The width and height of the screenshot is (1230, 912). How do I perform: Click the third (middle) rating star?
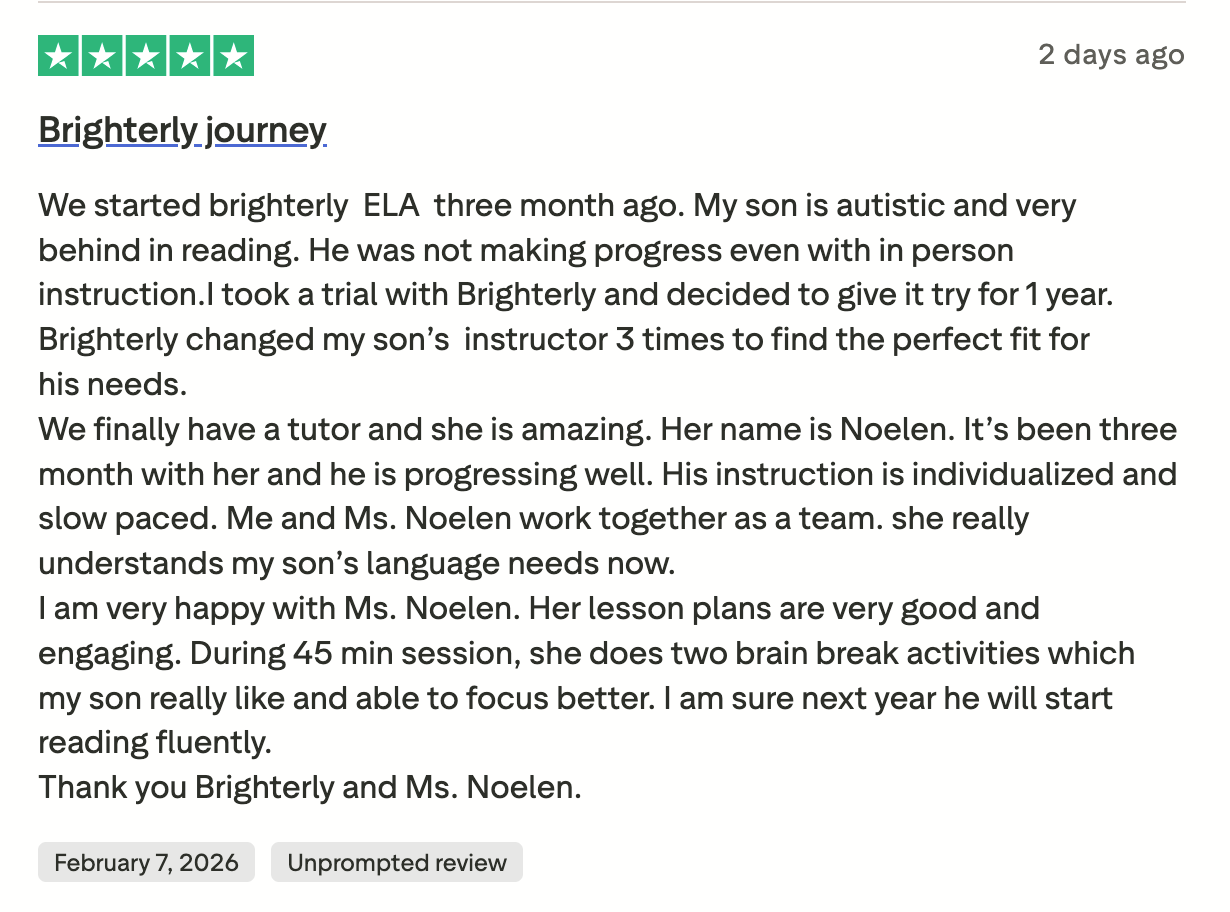(x=146, y=56)
